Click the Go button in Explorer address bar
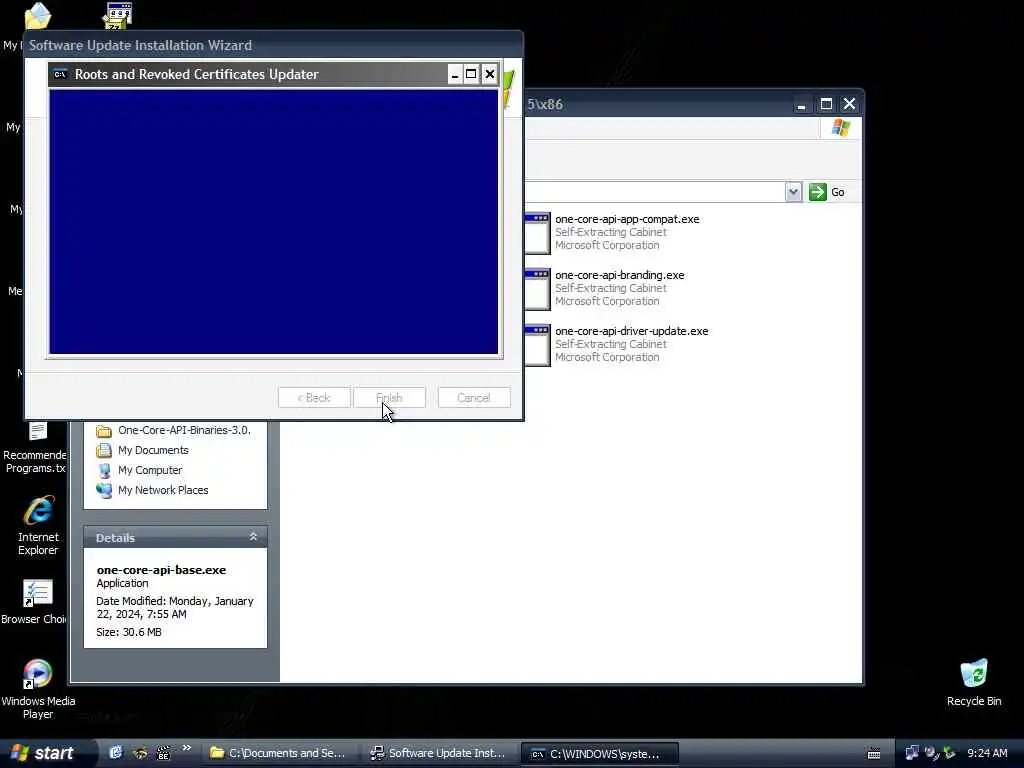 click(827, 192)
